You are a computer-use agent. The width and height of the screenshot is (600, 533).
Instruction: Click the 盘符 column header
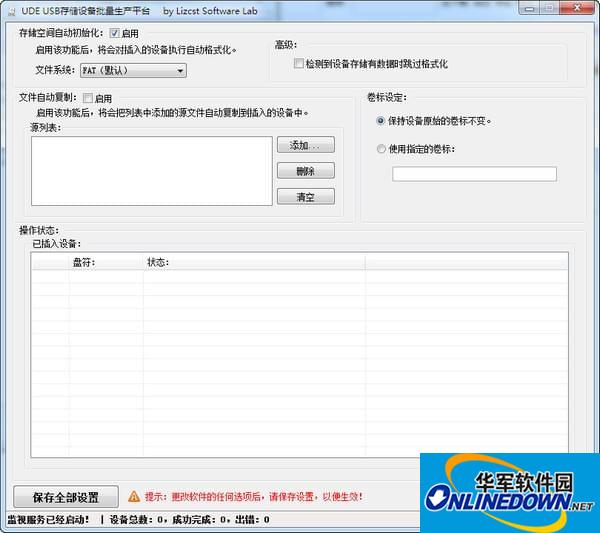click(106, 262)
